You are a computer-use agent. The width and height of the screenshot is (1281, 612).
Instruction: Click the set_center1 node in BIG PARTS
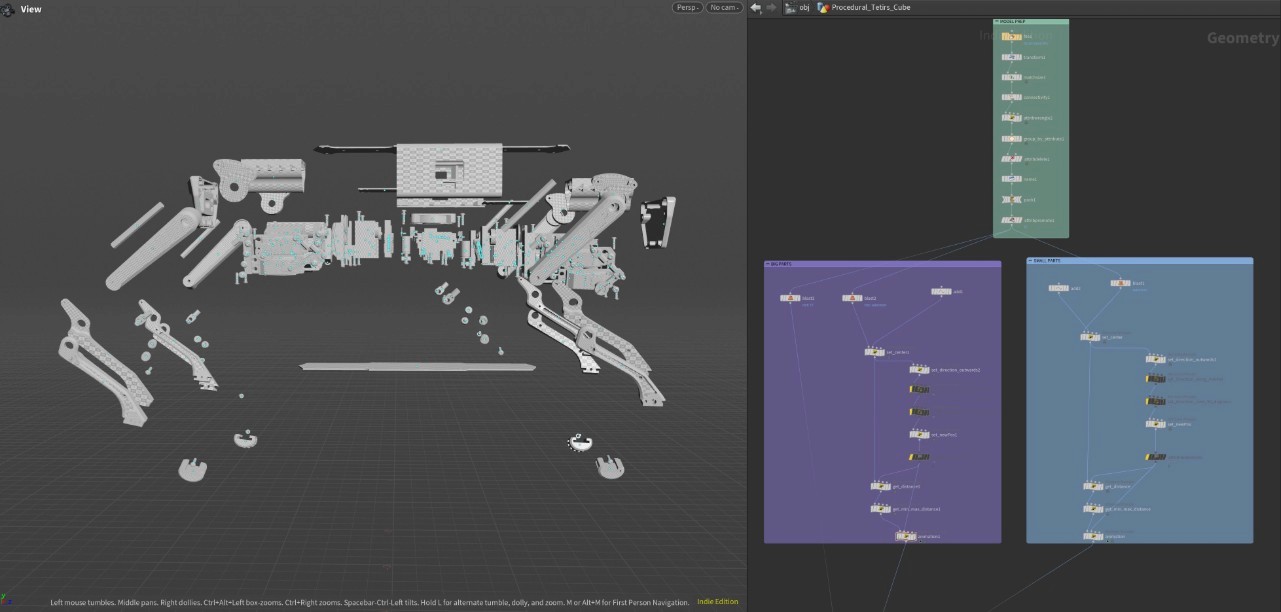[x=873, y=351]
